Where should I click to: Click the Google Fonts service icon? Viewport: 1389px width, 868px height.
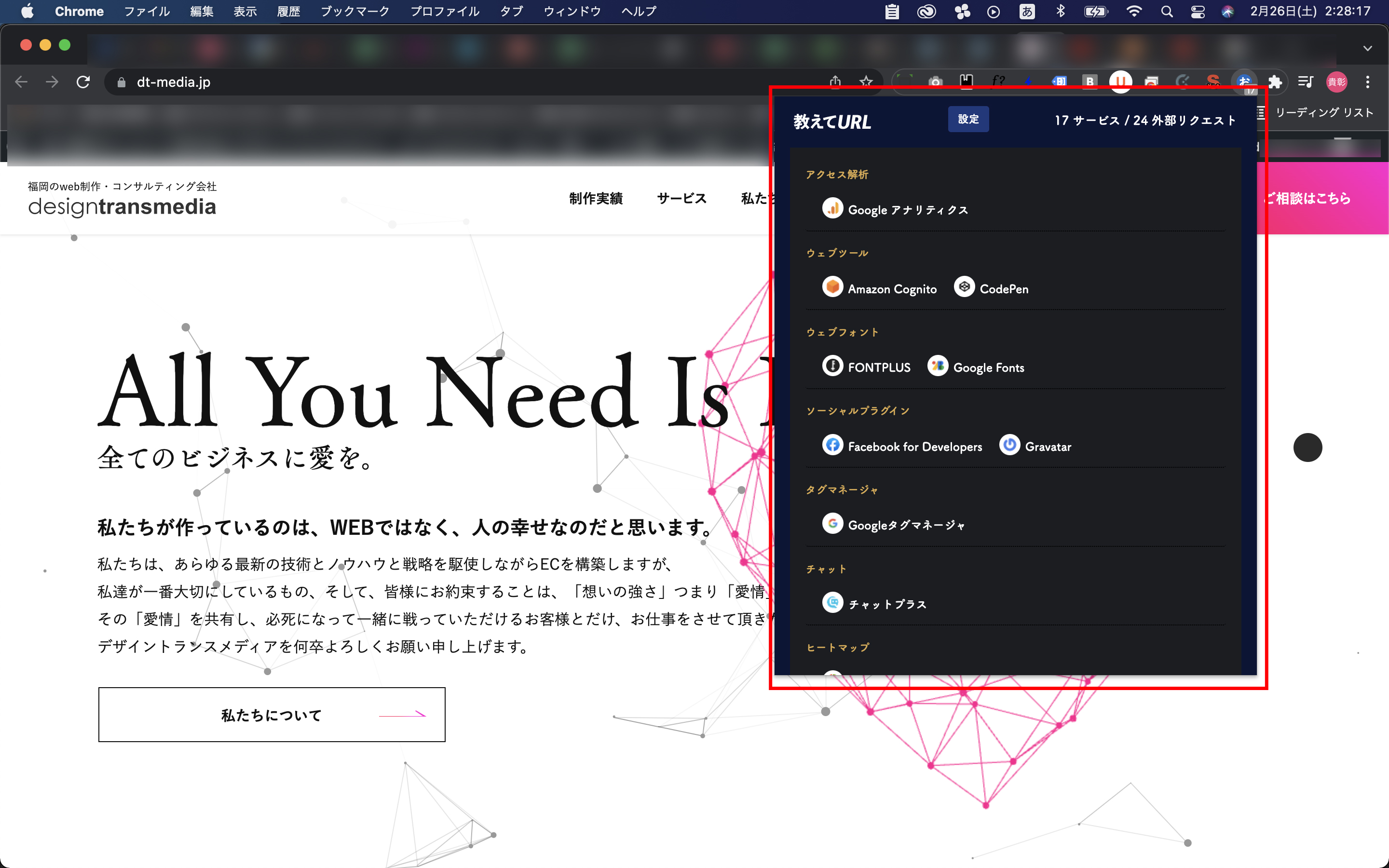938,366
